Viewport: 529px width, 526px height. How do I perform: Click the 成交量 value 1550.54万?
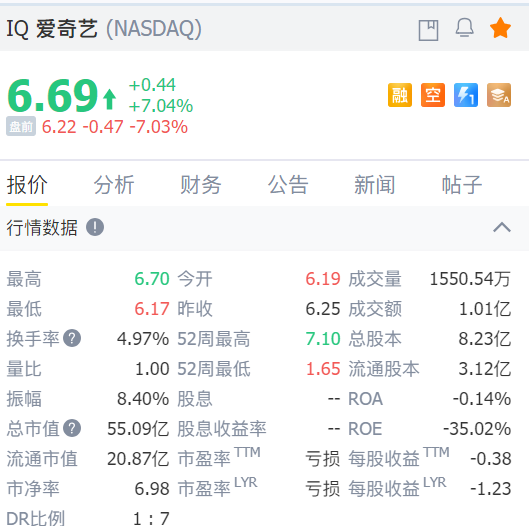click(470, 279)
